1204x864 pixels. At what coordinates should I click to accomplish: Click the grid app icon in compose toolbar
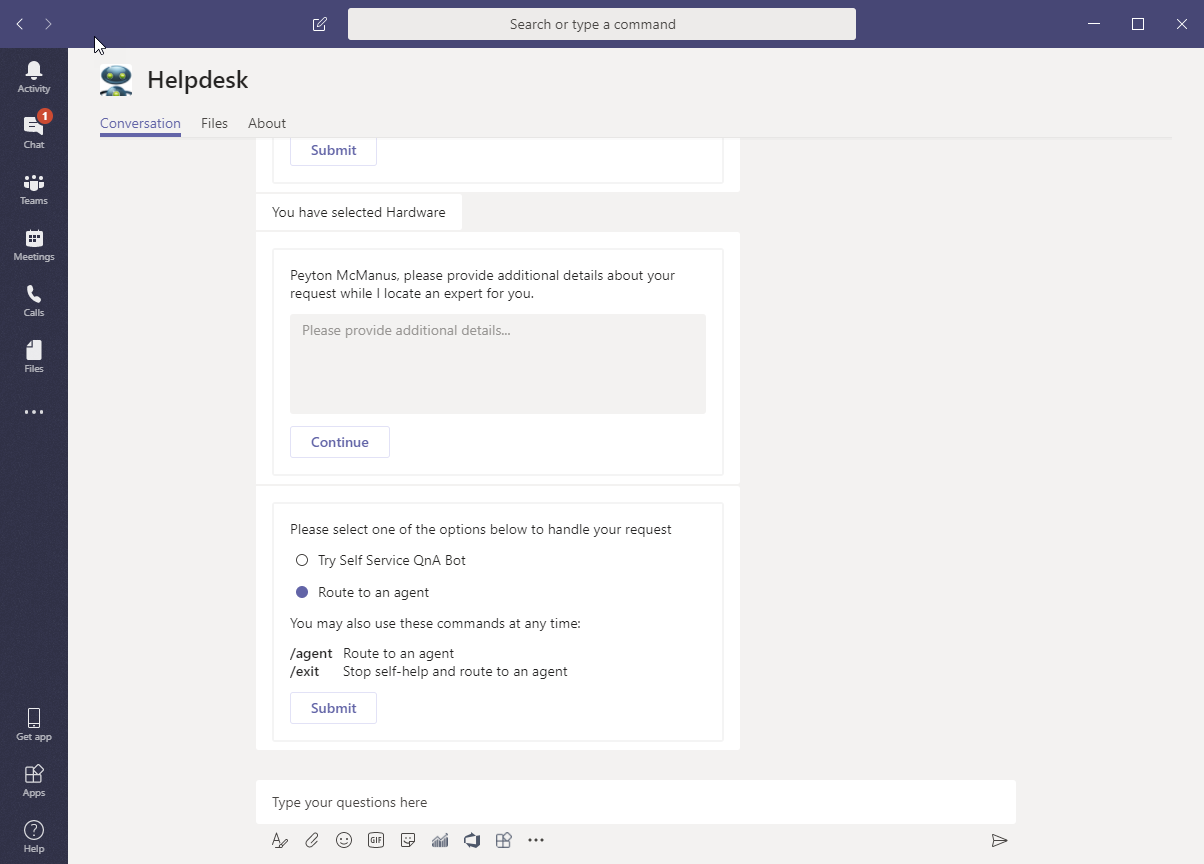tap(504, 840)
